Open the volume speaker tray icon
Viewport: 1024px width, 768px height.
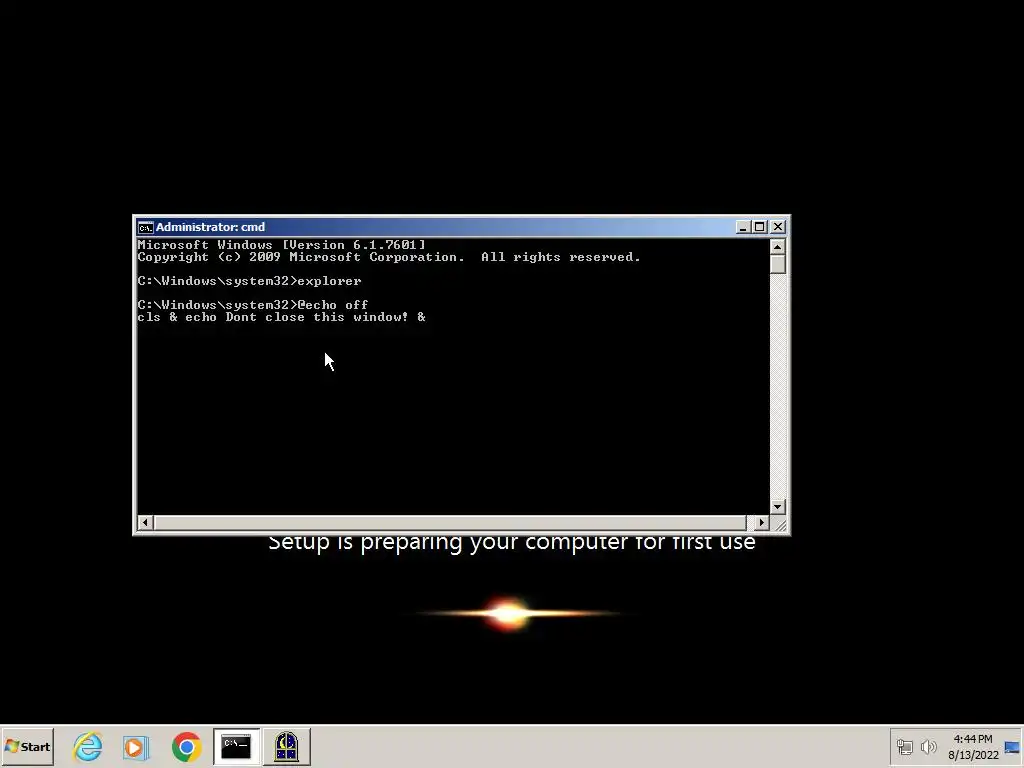pos(928,746)
